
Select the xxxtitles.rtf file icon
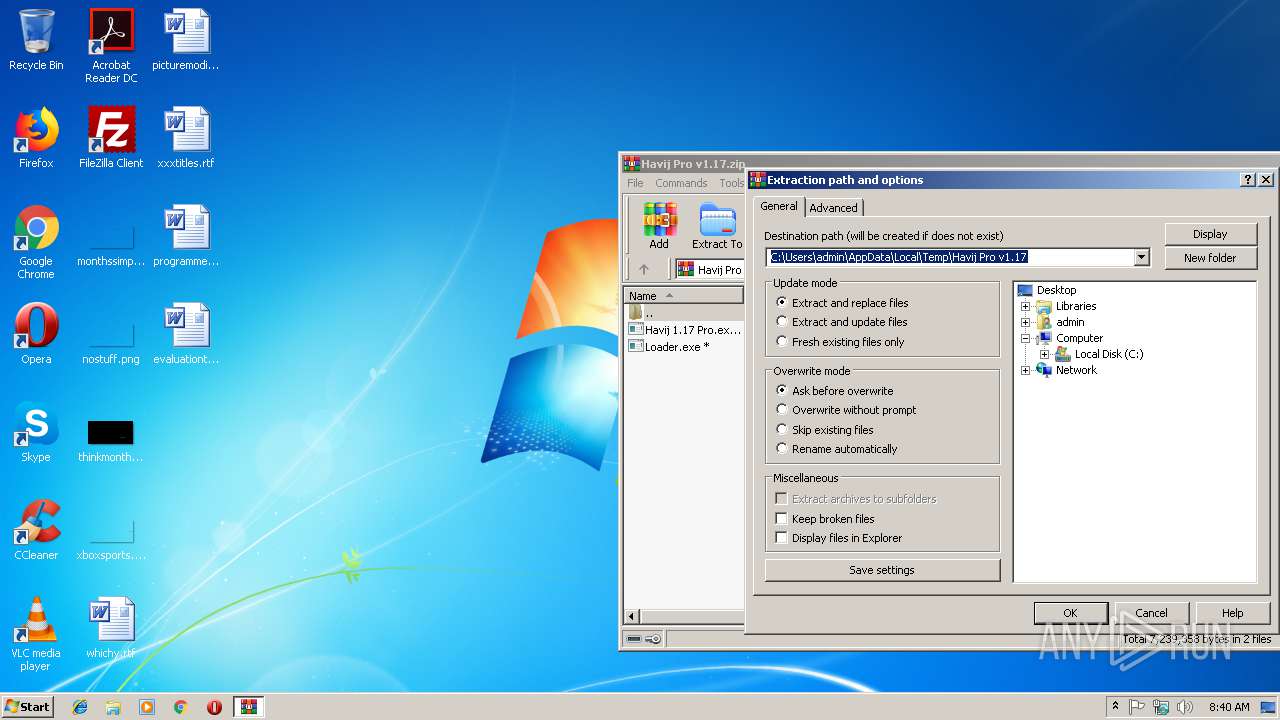click(x=186, y=138)
